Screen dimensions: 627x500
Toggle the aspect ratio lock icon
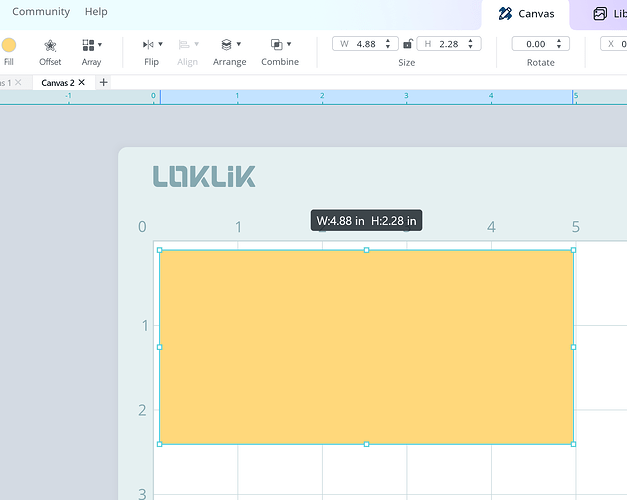(407, 44)
